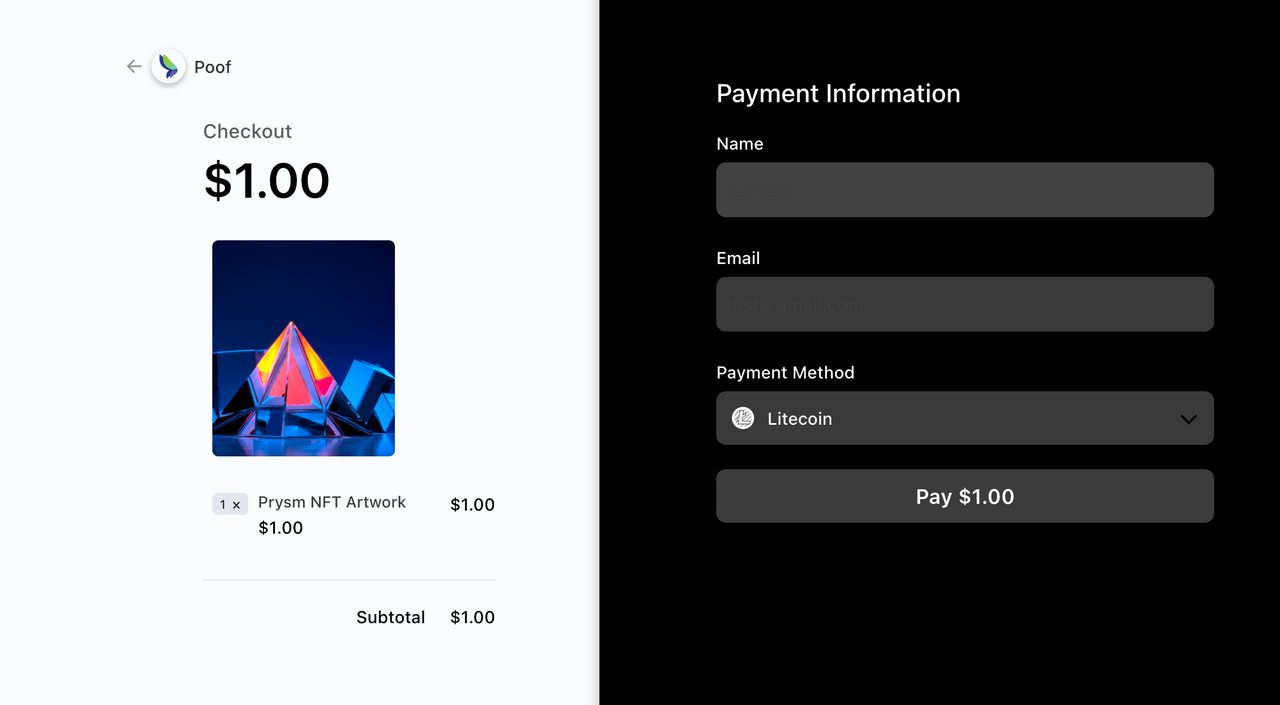This screenshot has width=1280, height=705.
Task: Click the Name field label
Action: pos(740,144)
